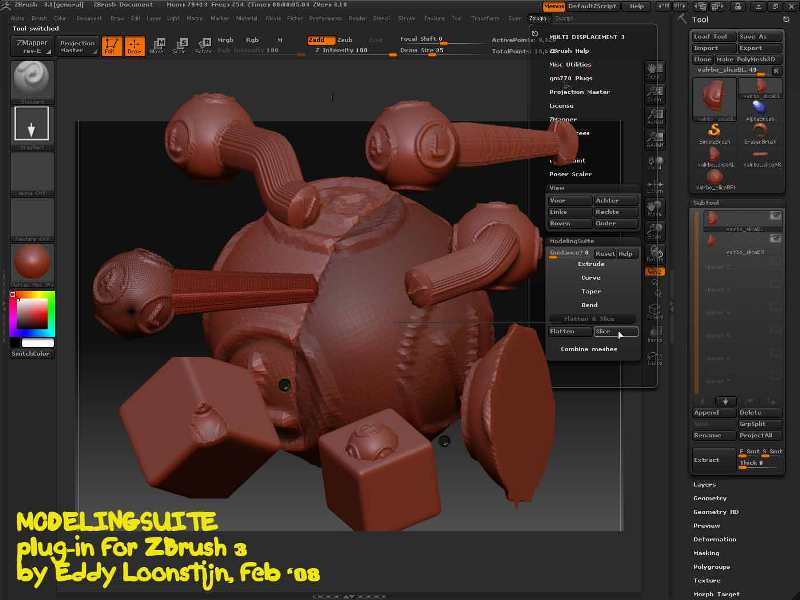Click Load Tool button

pyautogui.click(x=713, y=36)
